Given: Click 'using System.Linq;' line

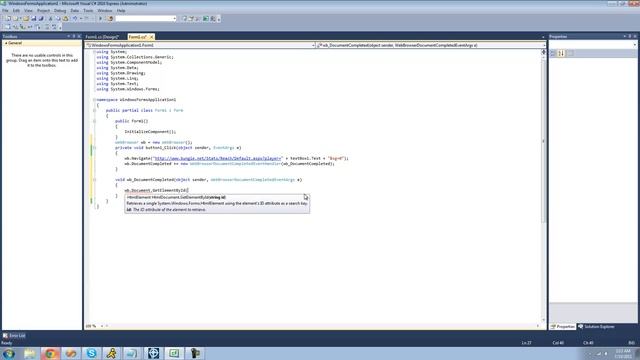Looking at the screenshot, I should (118, 78).
